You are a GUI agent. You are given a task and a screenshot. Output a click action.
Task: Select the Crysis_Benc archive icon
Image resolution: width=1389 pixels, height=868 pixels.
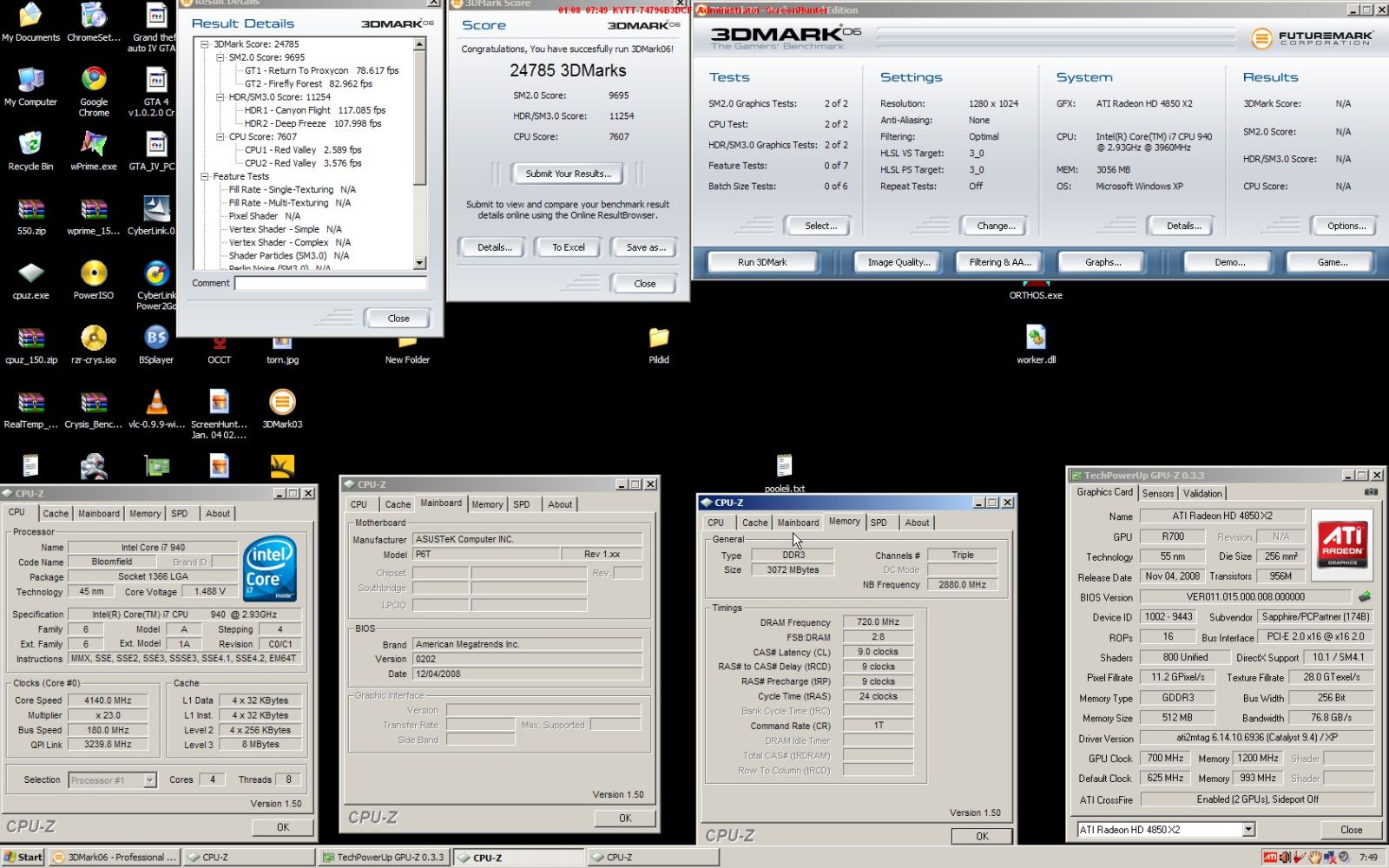point(94,408)
